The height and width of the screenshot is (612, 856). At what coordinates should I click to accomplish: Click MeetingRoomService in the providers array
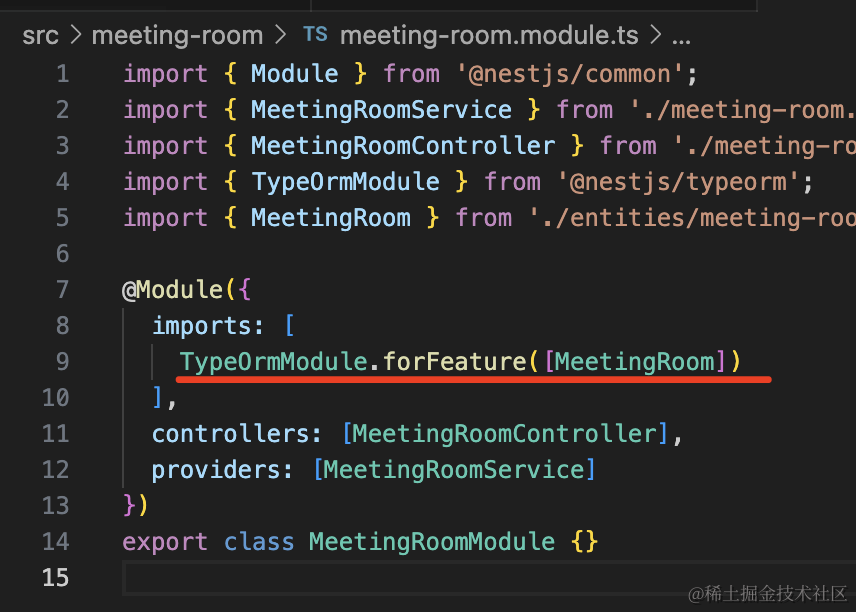pyautogui.click(x=454, y=470)
